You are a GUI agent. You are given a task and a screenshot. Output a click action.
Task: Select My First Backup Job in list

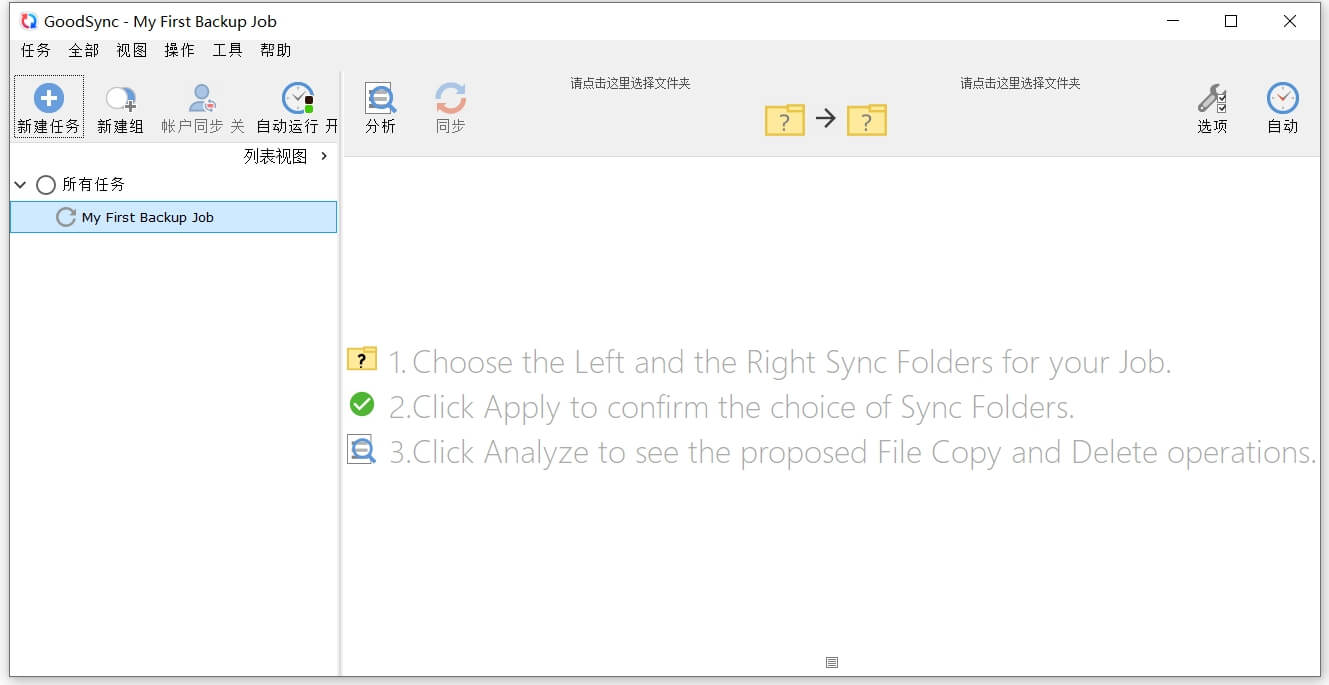pos(173,217)
